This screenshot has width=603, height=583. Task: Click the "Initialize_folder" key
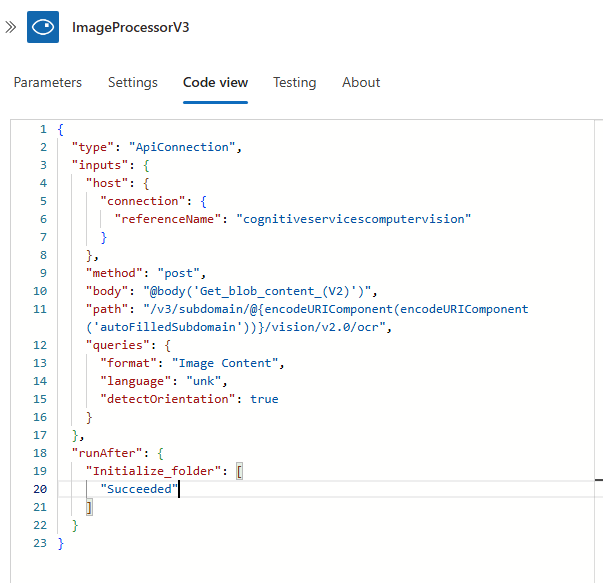[x=153, y=471]
